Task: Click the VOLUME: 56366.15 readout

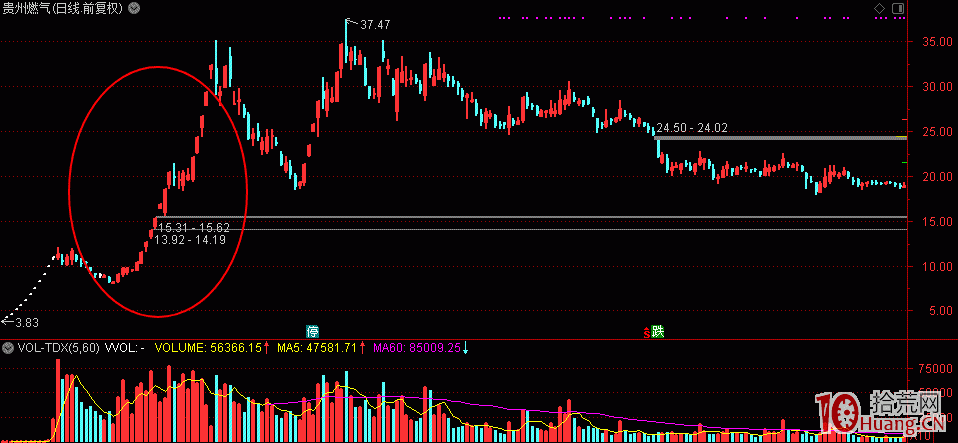Action: [x=208, y=348]
